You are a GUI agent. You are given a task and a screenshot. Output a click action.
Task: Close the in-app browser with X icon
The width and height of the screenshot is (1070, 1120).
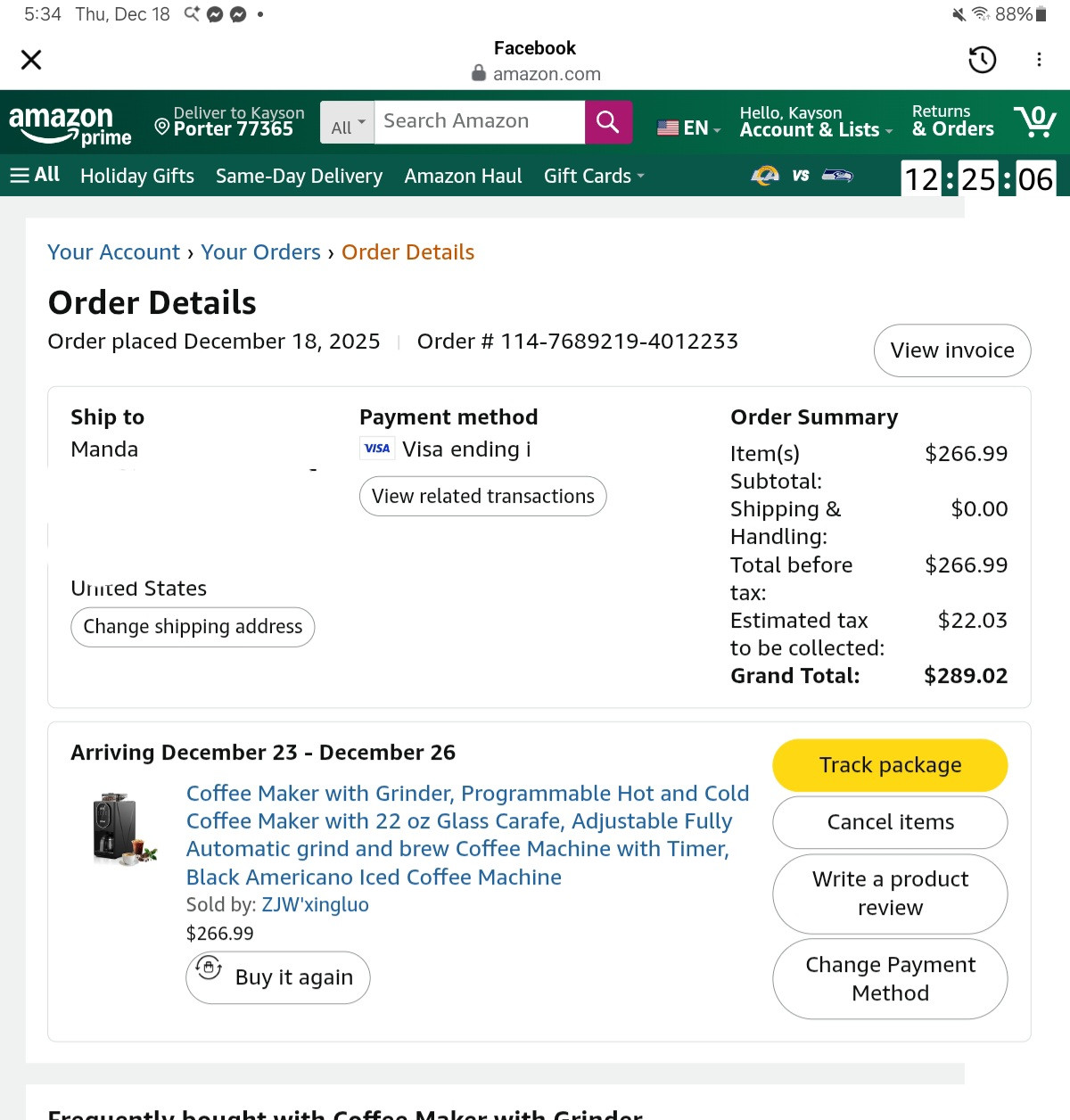(x=31, y=60)
